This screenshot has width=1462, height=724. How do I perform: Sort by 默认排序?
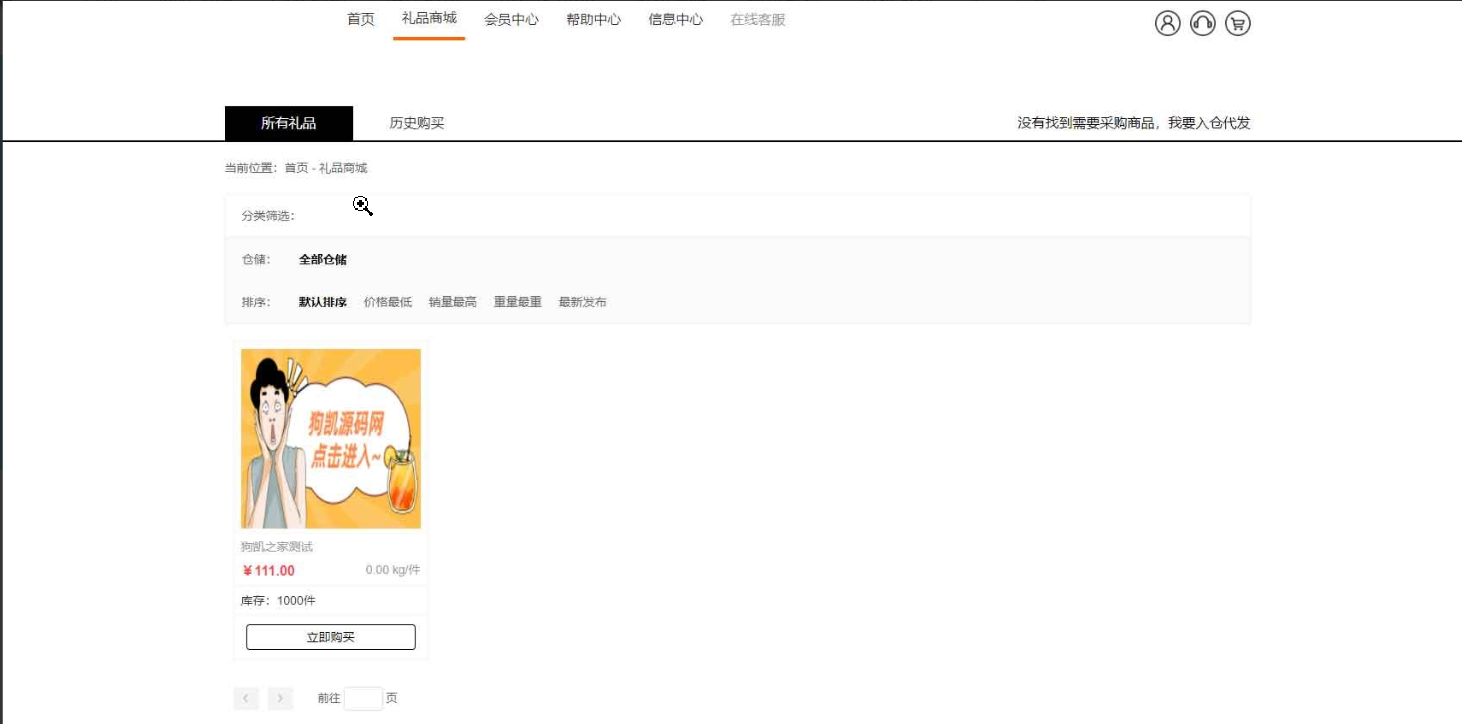[x=323, y=302]
